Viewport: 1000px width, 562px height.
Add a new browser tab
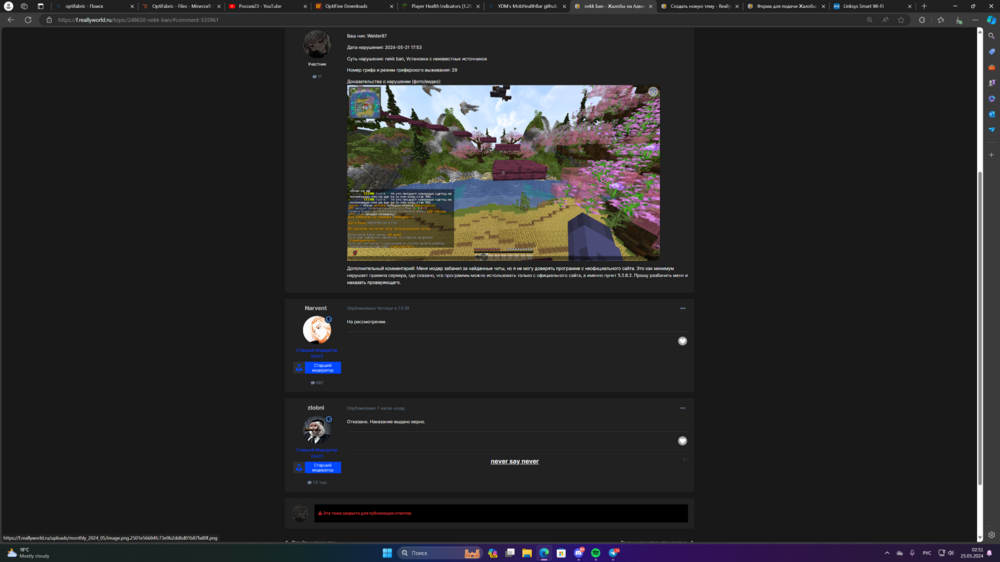click(x=924, y=6)
